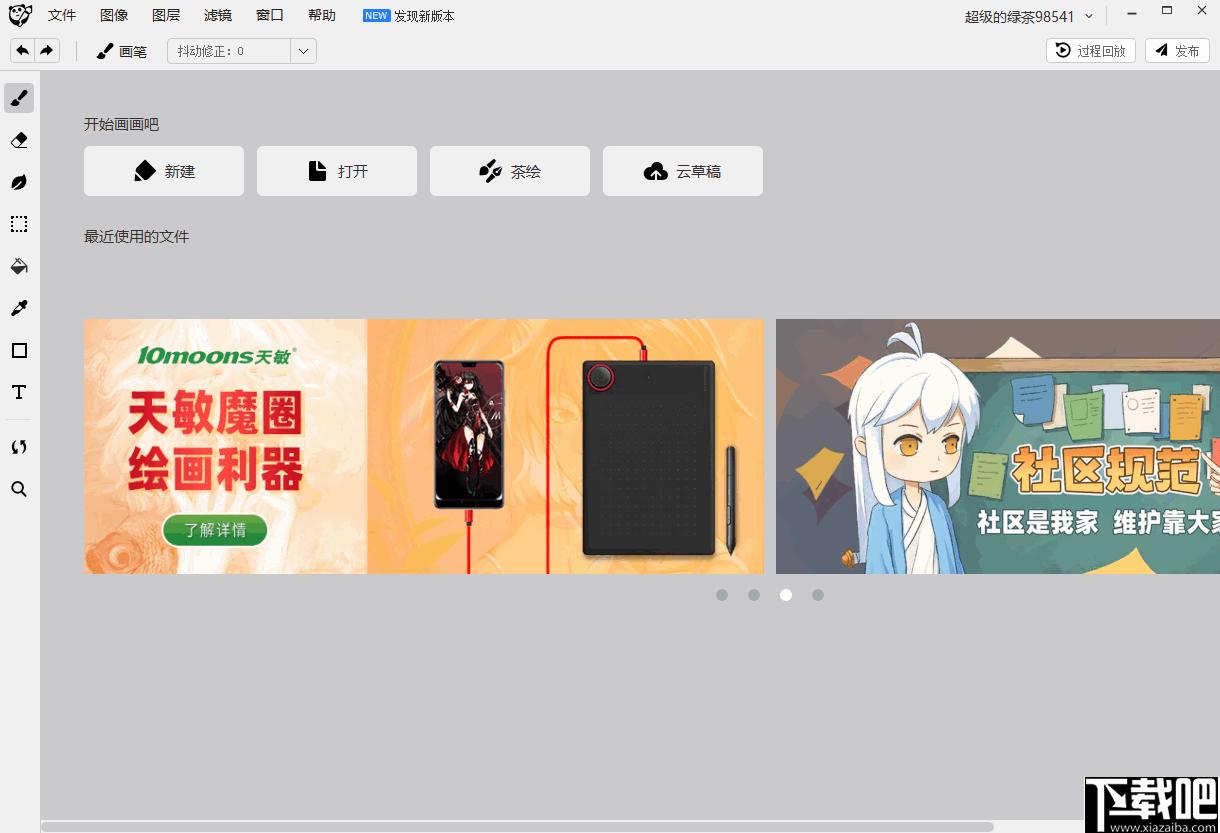Image resolution: width=1220 pixels, height=833 pixels.
Task: Open the 滤镜 menu
Action: pos(218,16)
